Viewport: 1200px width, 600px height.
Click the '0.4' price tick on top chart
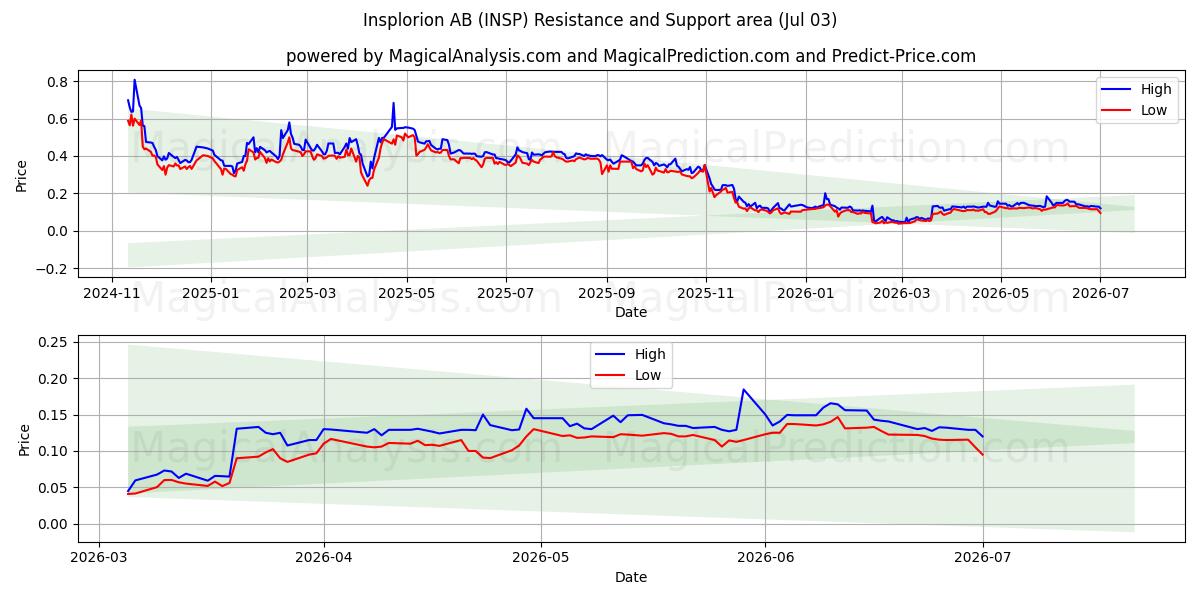pyautogui.click(x=57, y=157)
